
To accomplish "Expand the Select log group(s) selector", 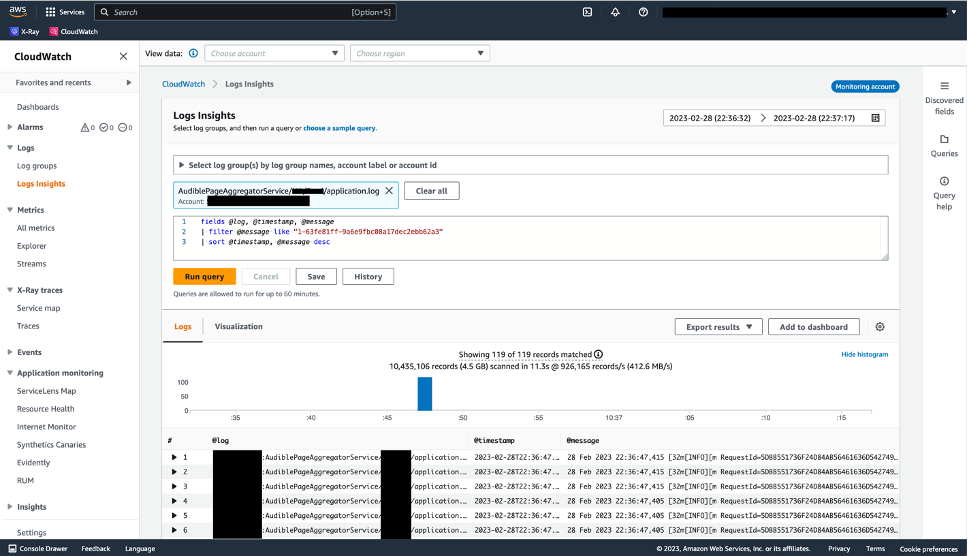I will click(530, 165).
